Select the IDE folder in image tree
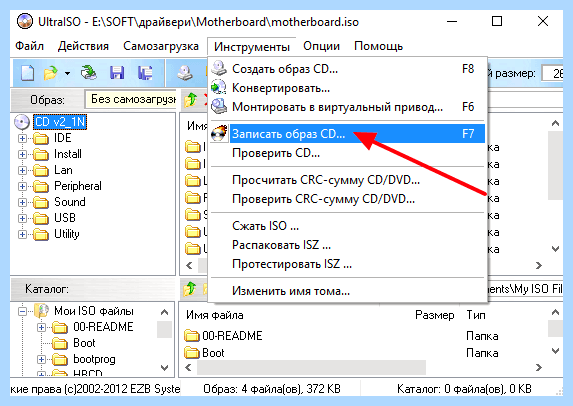This screenshot has height=406, width=573. coord(62,138)
